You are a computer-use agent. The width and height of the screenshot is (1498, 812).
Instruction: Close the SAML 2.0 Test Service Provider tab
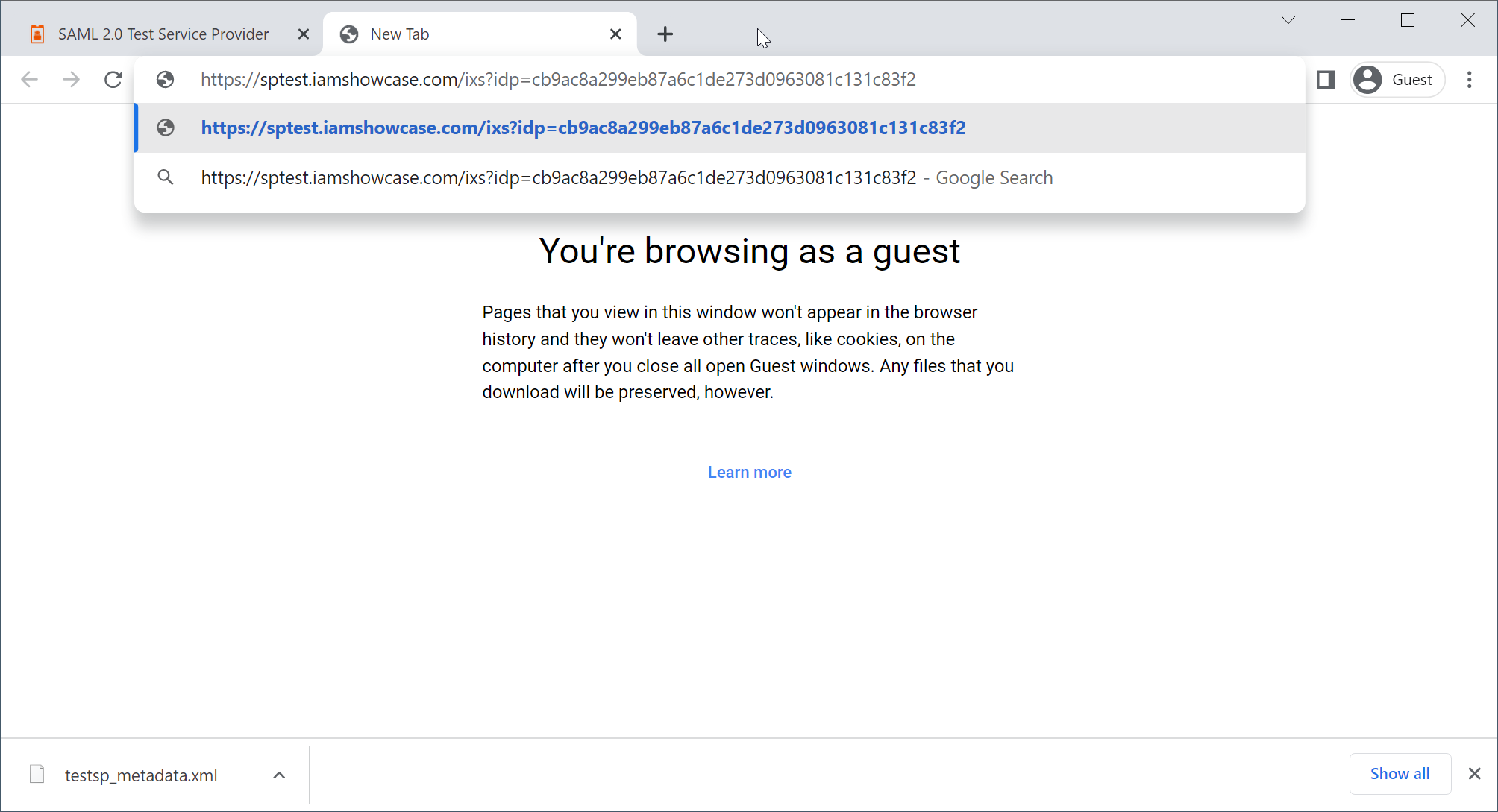tap(304, 34)
